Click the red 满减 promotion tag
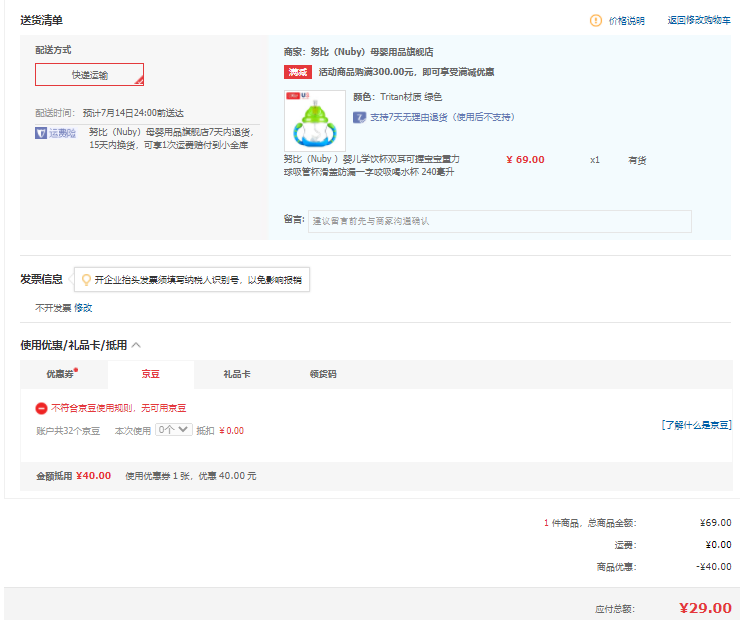Image resolution: width=740 pixels, height=620 pixels. (298, 72)
